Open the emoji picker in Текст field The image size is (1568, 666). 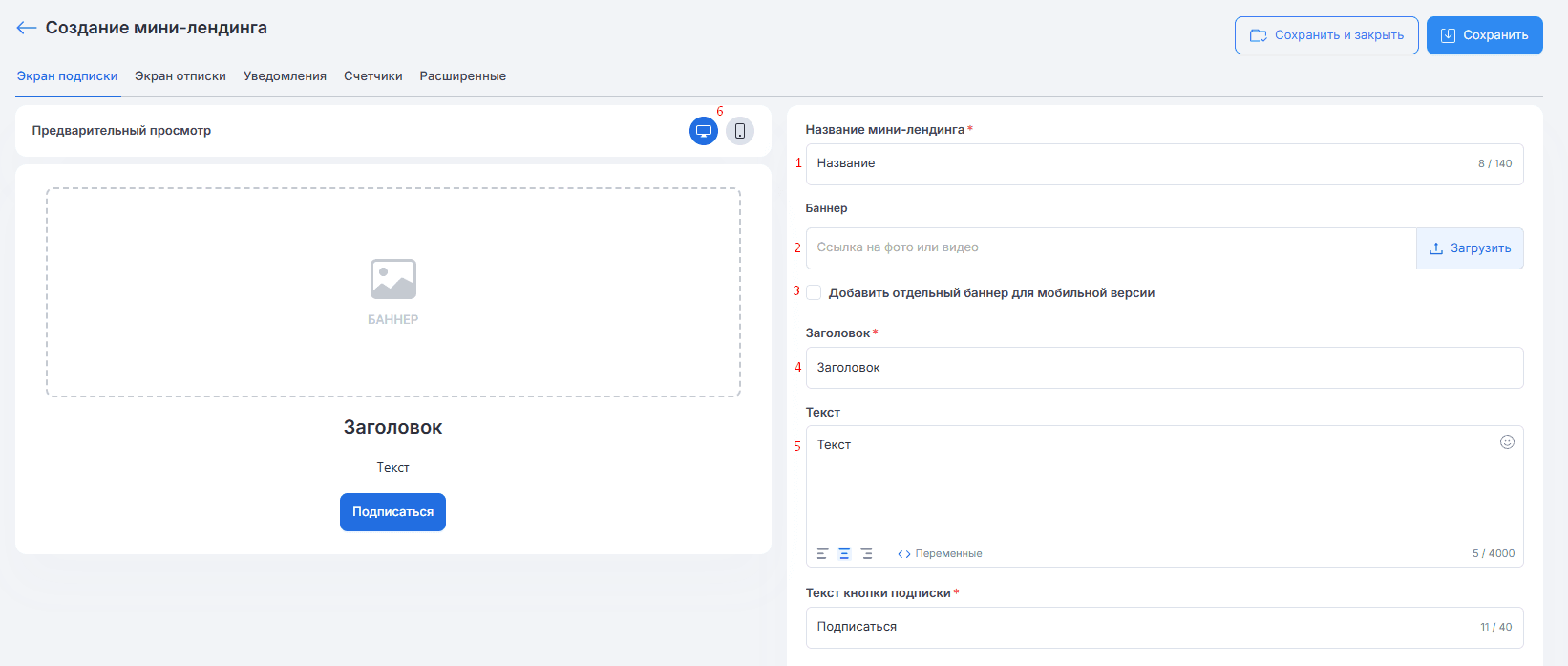tap(1507, 441)
